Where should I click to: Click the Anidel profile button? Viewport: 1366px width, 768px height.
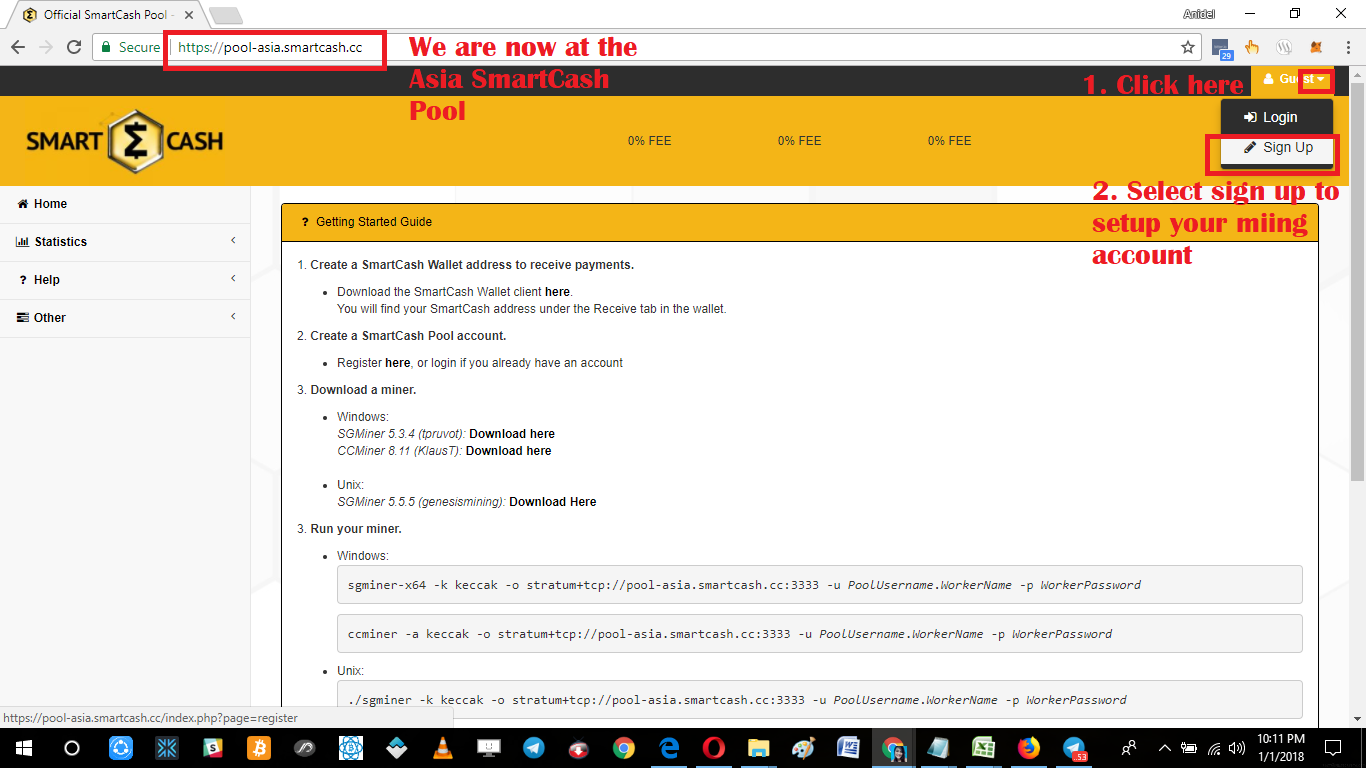[x=1199, y=14]
